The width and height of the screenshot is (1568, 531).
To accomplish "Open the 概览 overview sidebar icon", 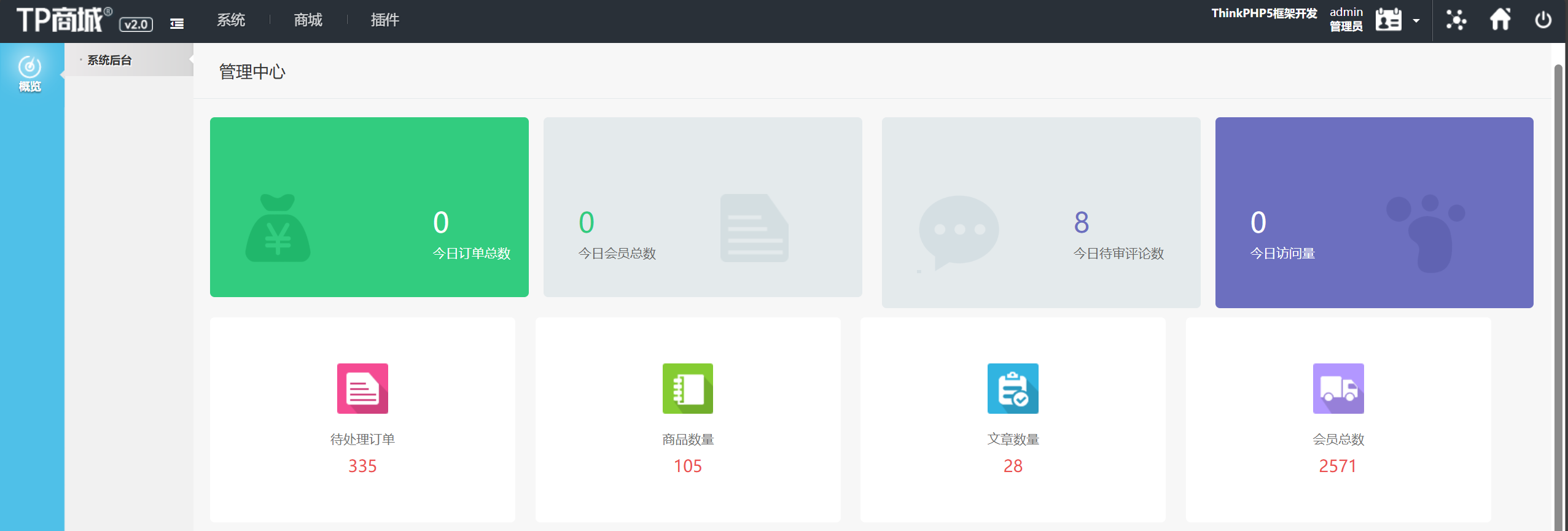I will 29,74.
